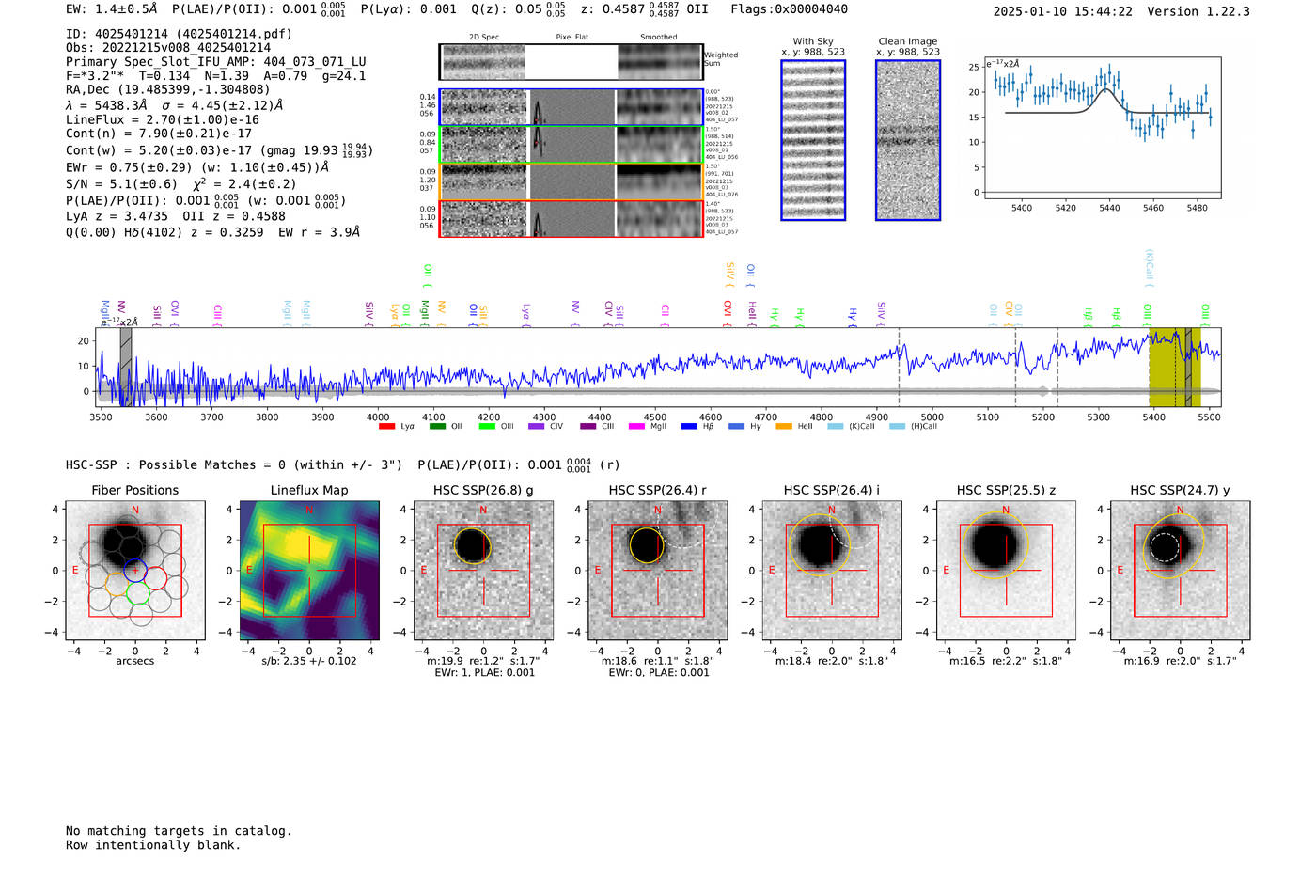The height and width of the screenshot is (896, 1316).
Task: Click the m:16.5 re:2.2" s:1.8" caption
Action: tap(1006, 661)
